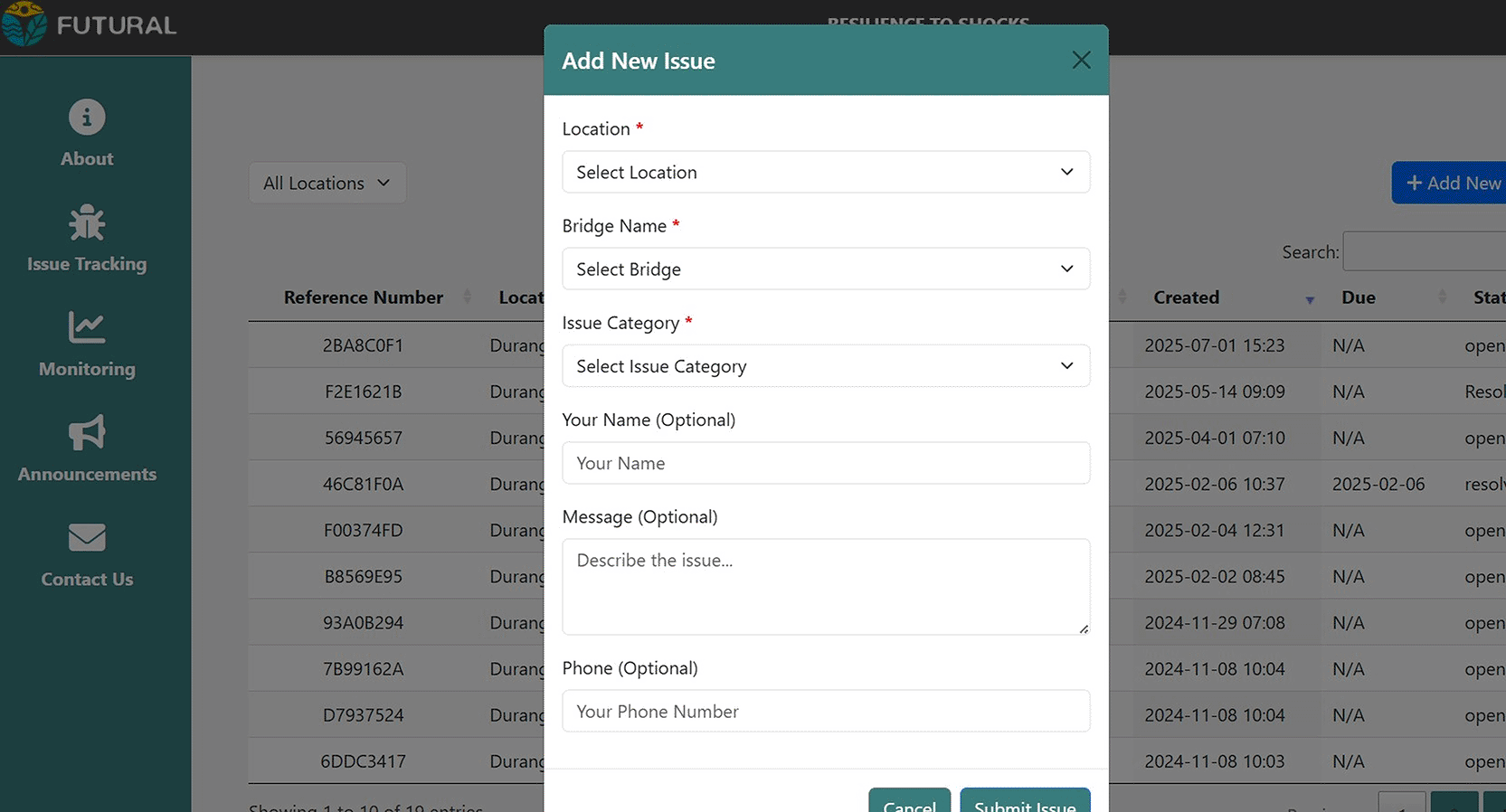This screenshot has height=812, width=1506.
Task: Open Announcements megaphone icon
Action: pos(87,432)
